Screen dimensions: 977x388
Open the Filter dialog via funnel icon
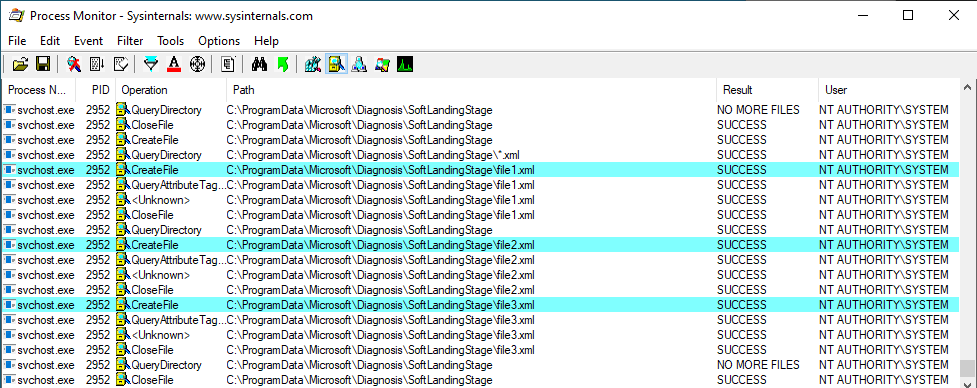[x=151, y=64]
